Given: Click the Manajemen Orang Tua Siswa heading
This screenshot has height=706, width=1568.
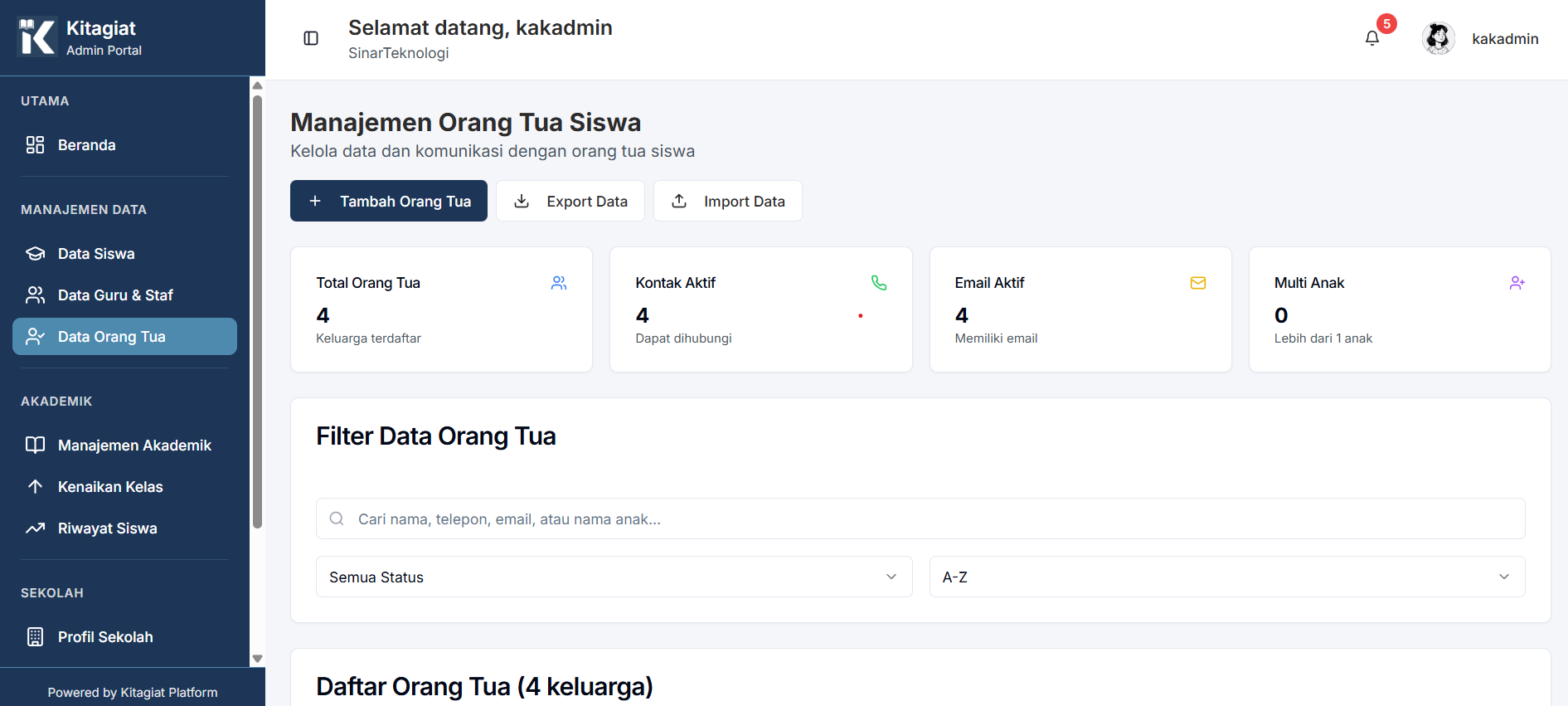Looking at the screenshot, I should [465, 123].
